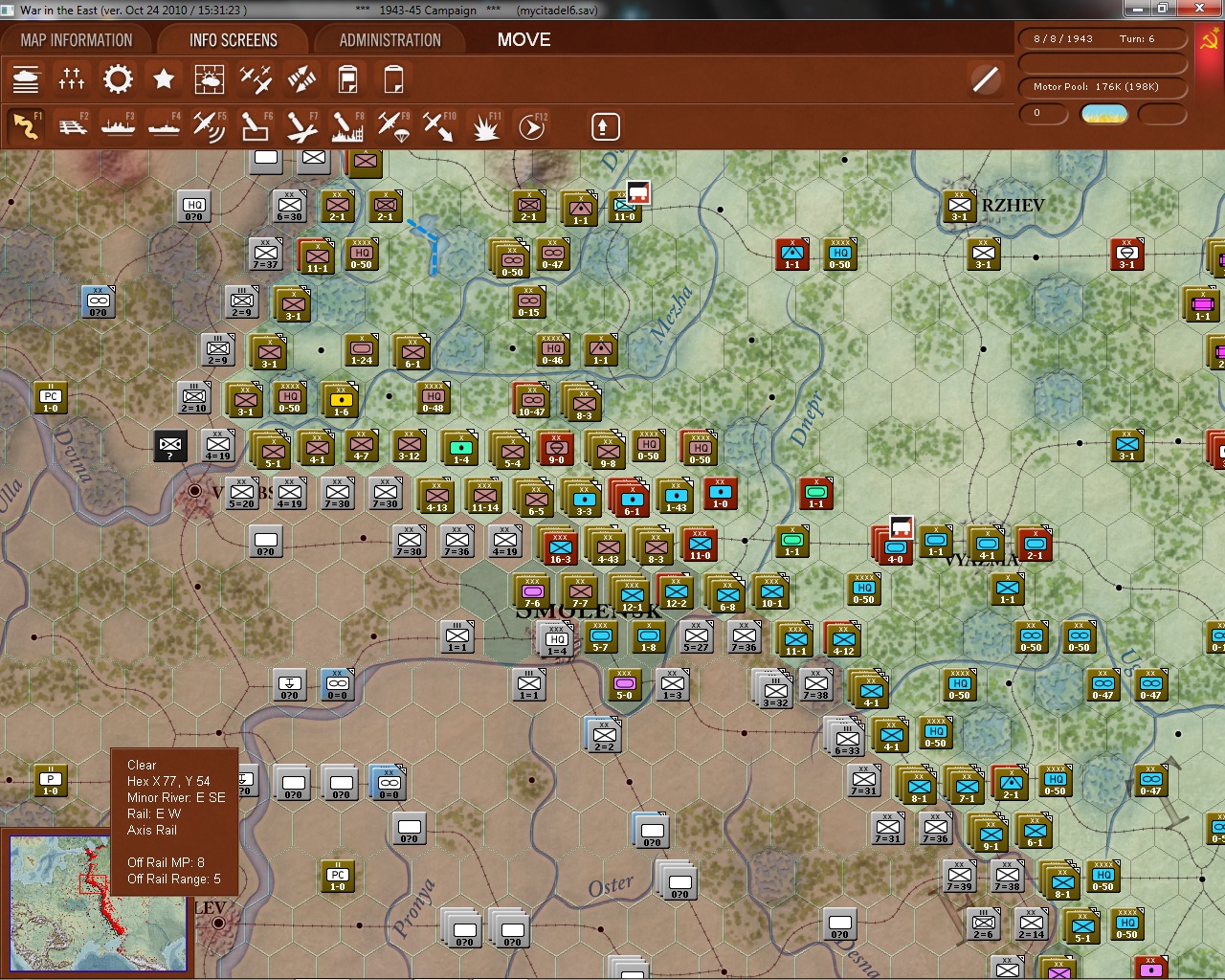Viewport: 1225px width, 980px height.
Task: Click the Motor Pool 176K readout
Action: (1102, 87)
